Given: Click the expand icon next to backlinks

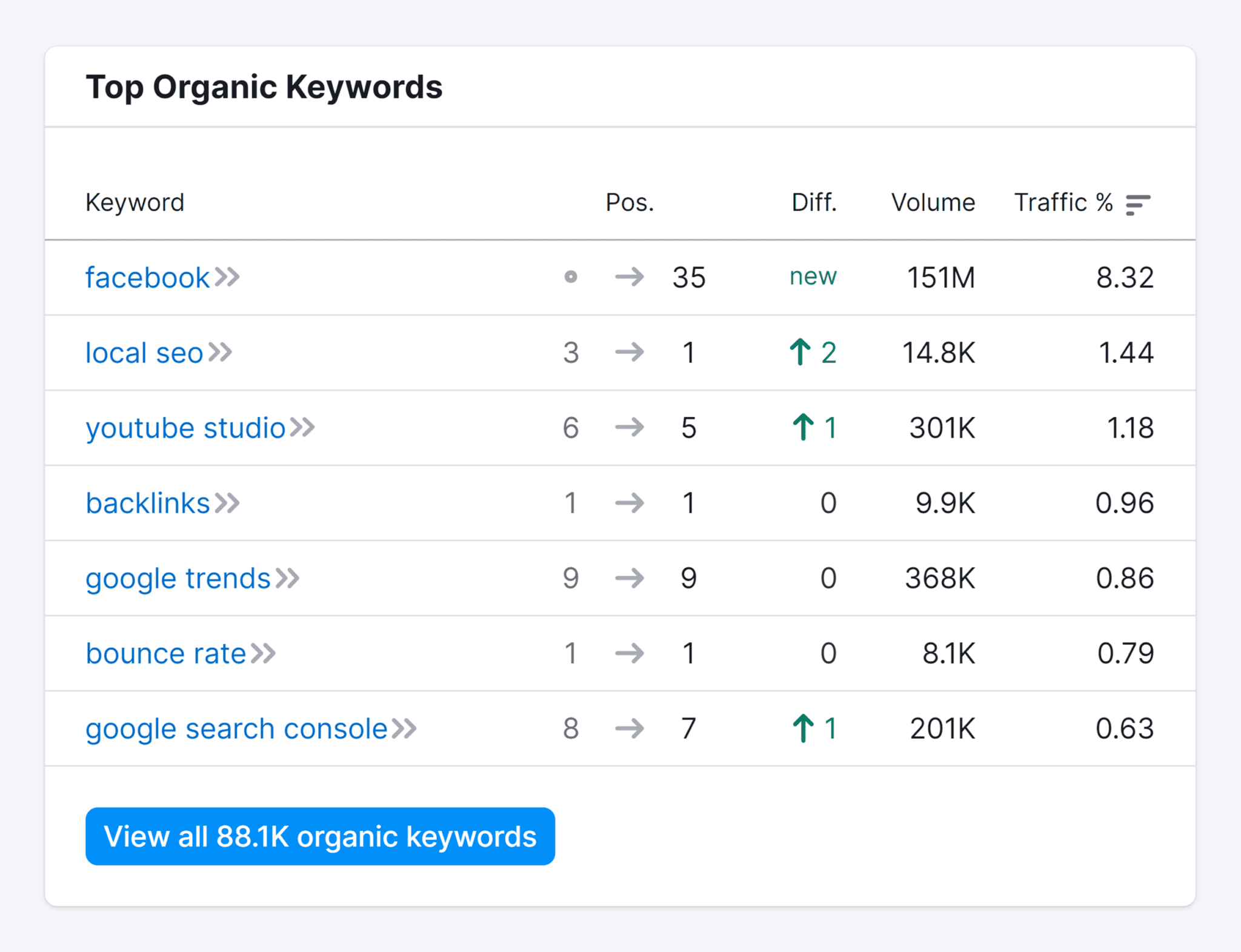Looking at the screenshot, I should pos(228,503).
